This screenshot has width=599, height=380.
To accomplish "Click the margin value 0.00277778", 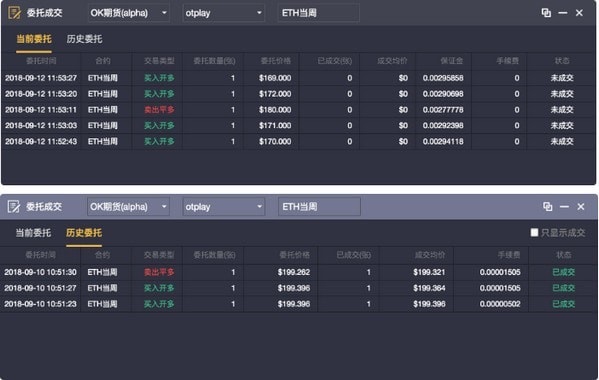I will tap(443, 110).
